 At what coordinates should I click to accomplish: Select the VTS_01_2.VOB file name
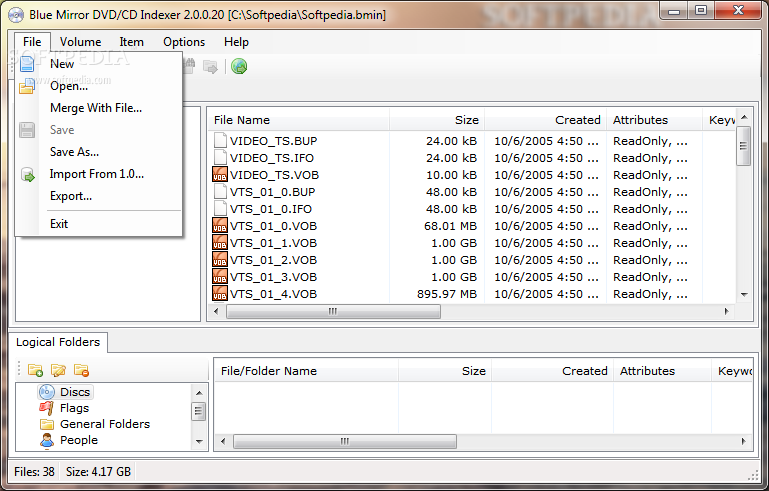point(273,260)
